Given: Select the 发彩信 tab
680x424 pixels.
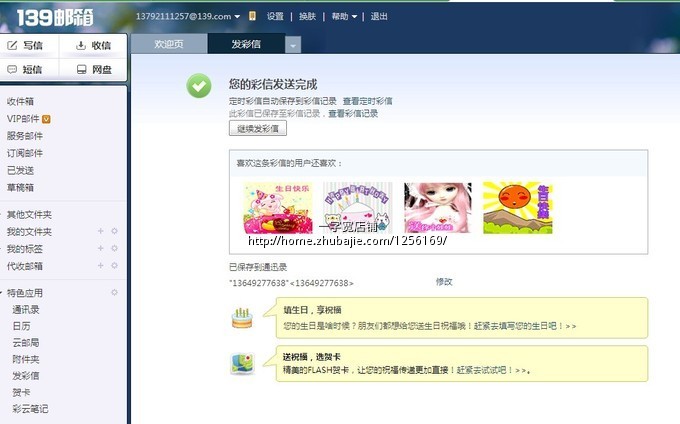Looking at the screenshot, I should [246, 44].
